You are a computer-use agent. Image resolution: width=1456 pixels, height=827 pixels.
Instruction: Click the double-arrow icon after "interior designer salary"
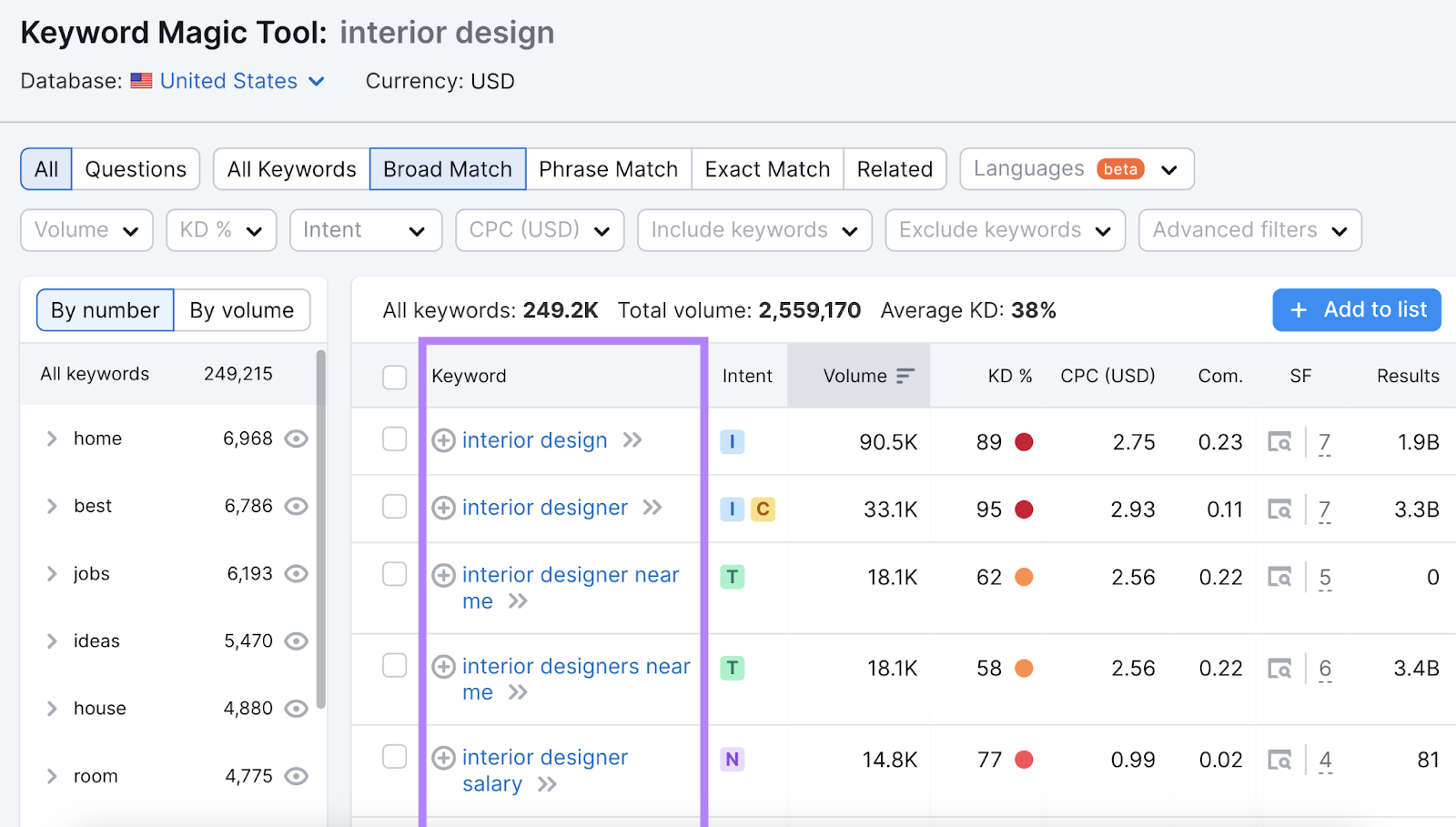coord(547,784)
